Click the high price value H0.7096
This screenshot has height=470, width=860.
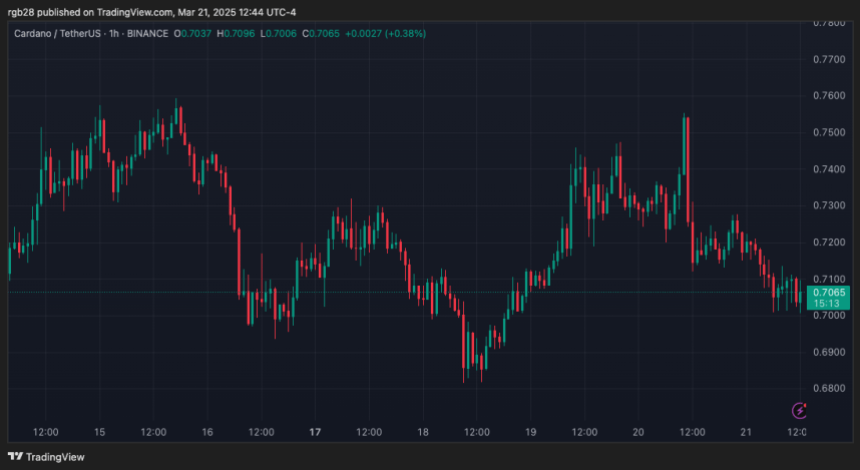coord(237,35)
